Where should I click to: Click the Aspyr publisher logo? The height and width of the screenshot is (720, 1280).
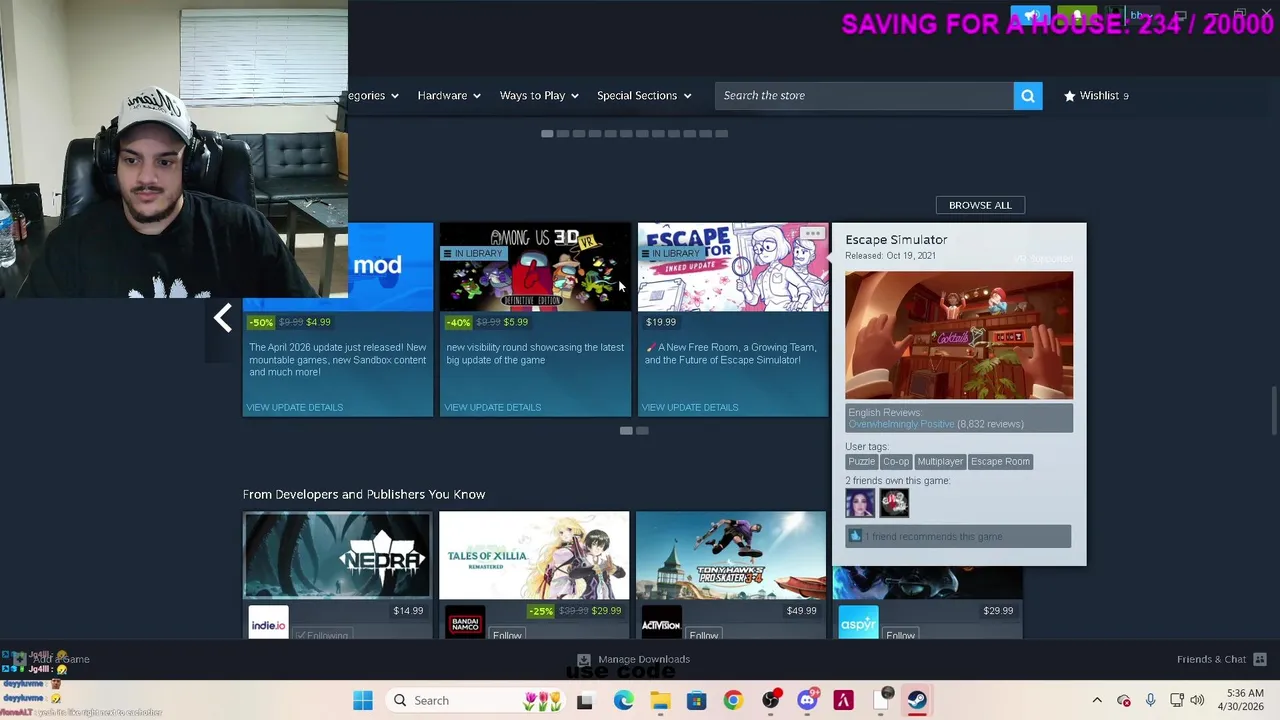(858, 624)
